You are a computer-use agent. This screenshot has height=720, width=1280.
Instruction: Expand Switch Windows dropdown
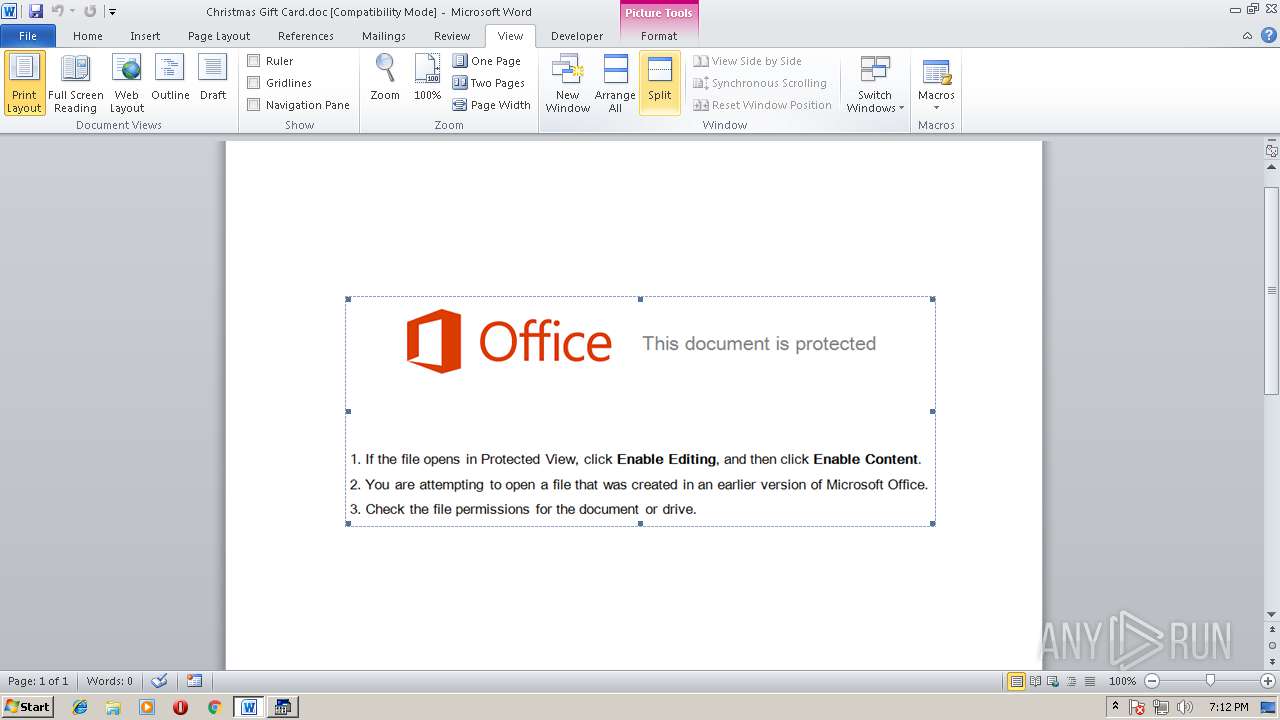point(875,84)
